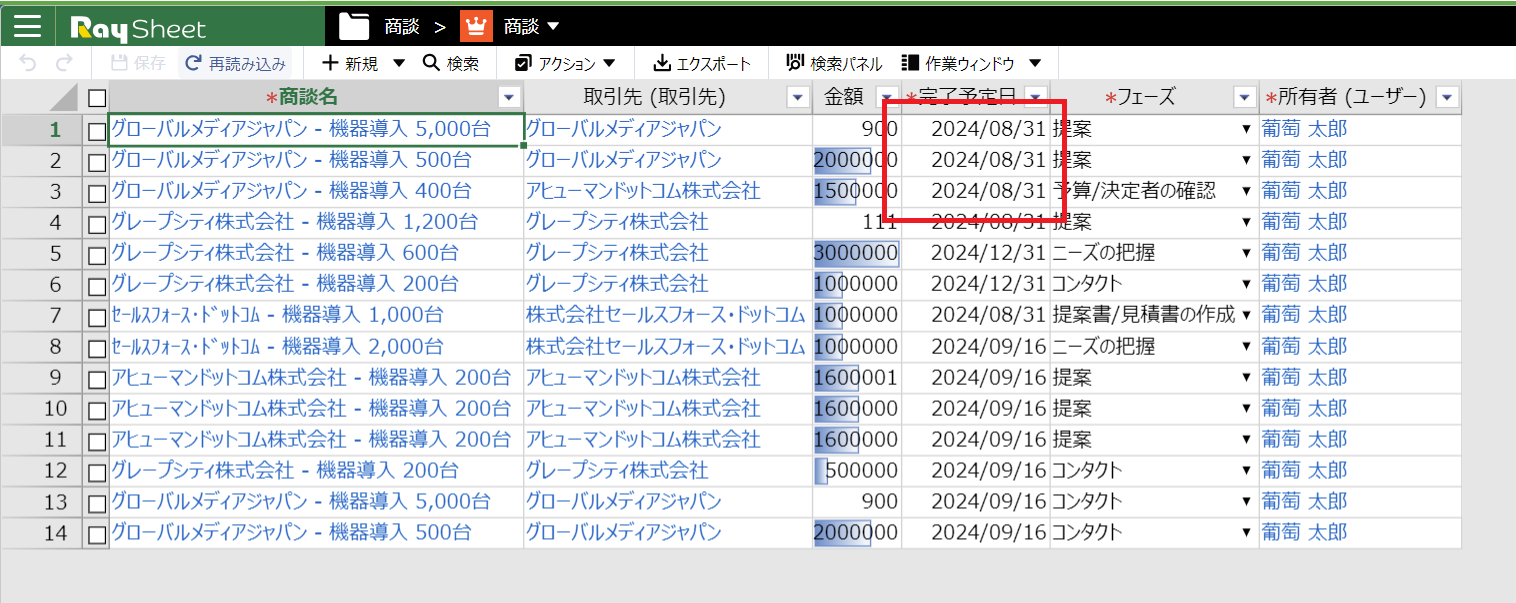The width and height of the screenshot is (1516, 603).
Task: Open row 8 機器導入 2,000台 deal link
Action: pos(277,346)
